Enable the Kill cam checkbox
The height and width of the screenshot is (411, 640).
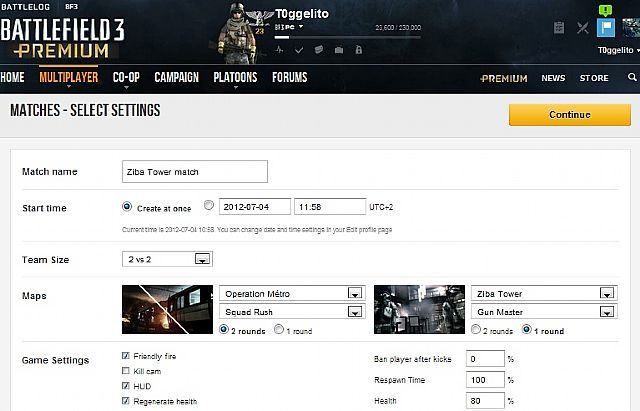click(125, 370)
